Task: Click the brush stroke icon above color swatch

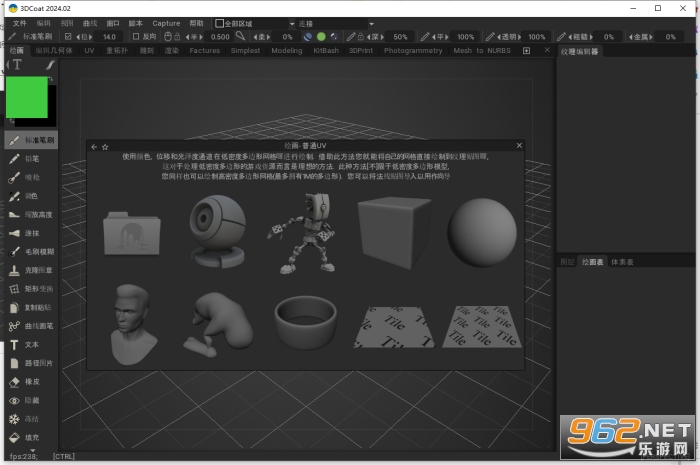Action: click(x=50, y=65)
